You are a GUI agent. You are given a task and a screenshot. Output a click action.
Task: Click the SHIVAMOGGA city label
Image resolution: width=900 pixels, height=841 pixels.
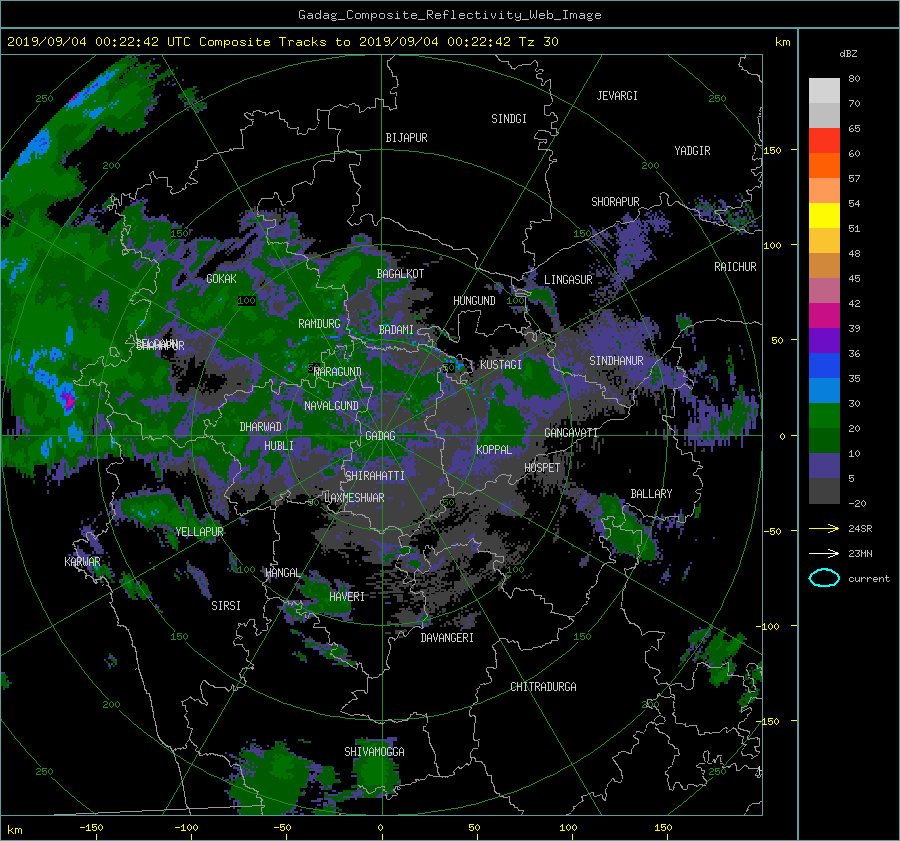tap(374, 752)
